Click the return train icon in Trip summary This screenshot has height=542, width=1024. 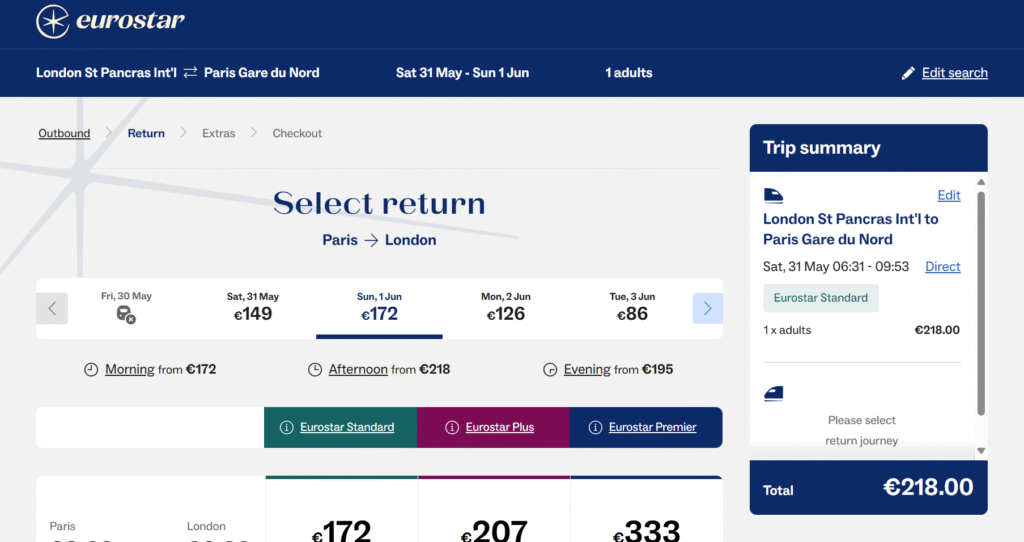pyautogui.click(x=773, y=393)
